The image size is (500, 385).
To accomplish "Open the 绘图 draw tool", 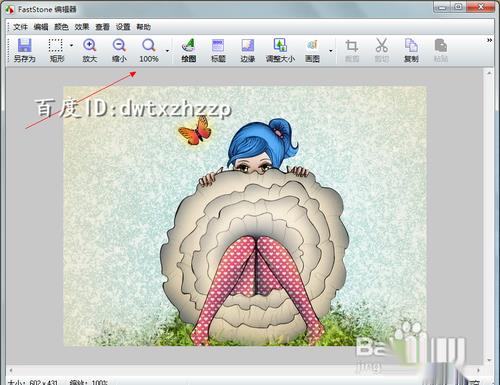I will [188, 50].
